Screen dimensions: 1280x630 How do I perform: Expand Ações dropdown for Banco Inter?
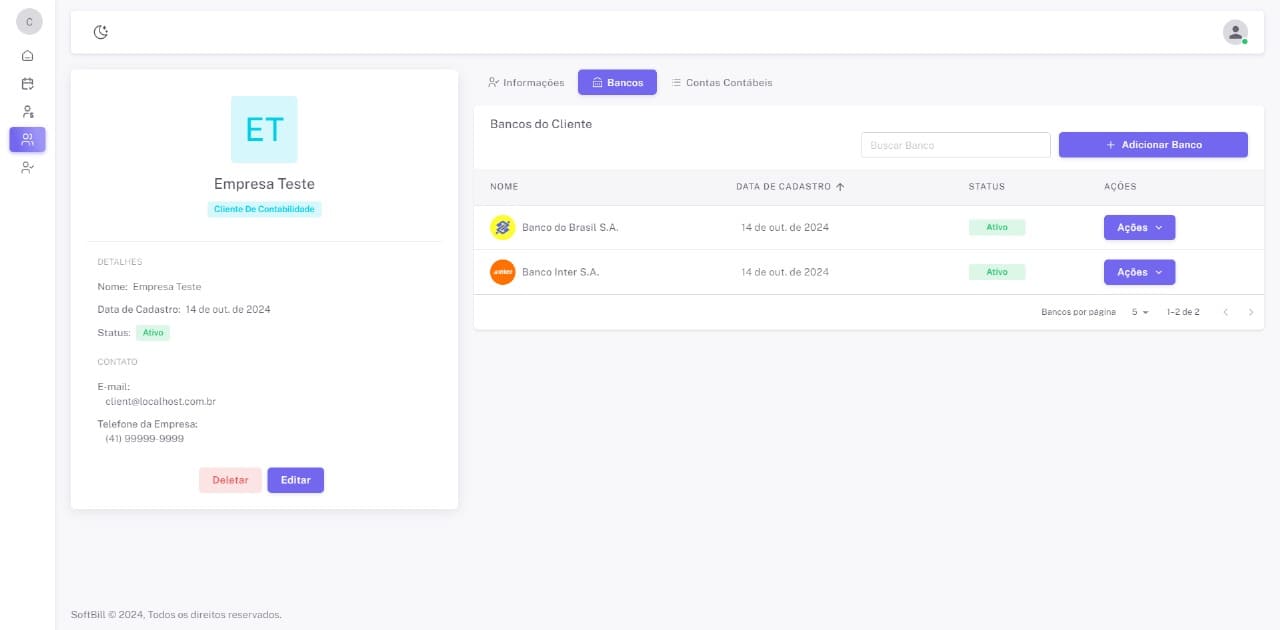1139,272
